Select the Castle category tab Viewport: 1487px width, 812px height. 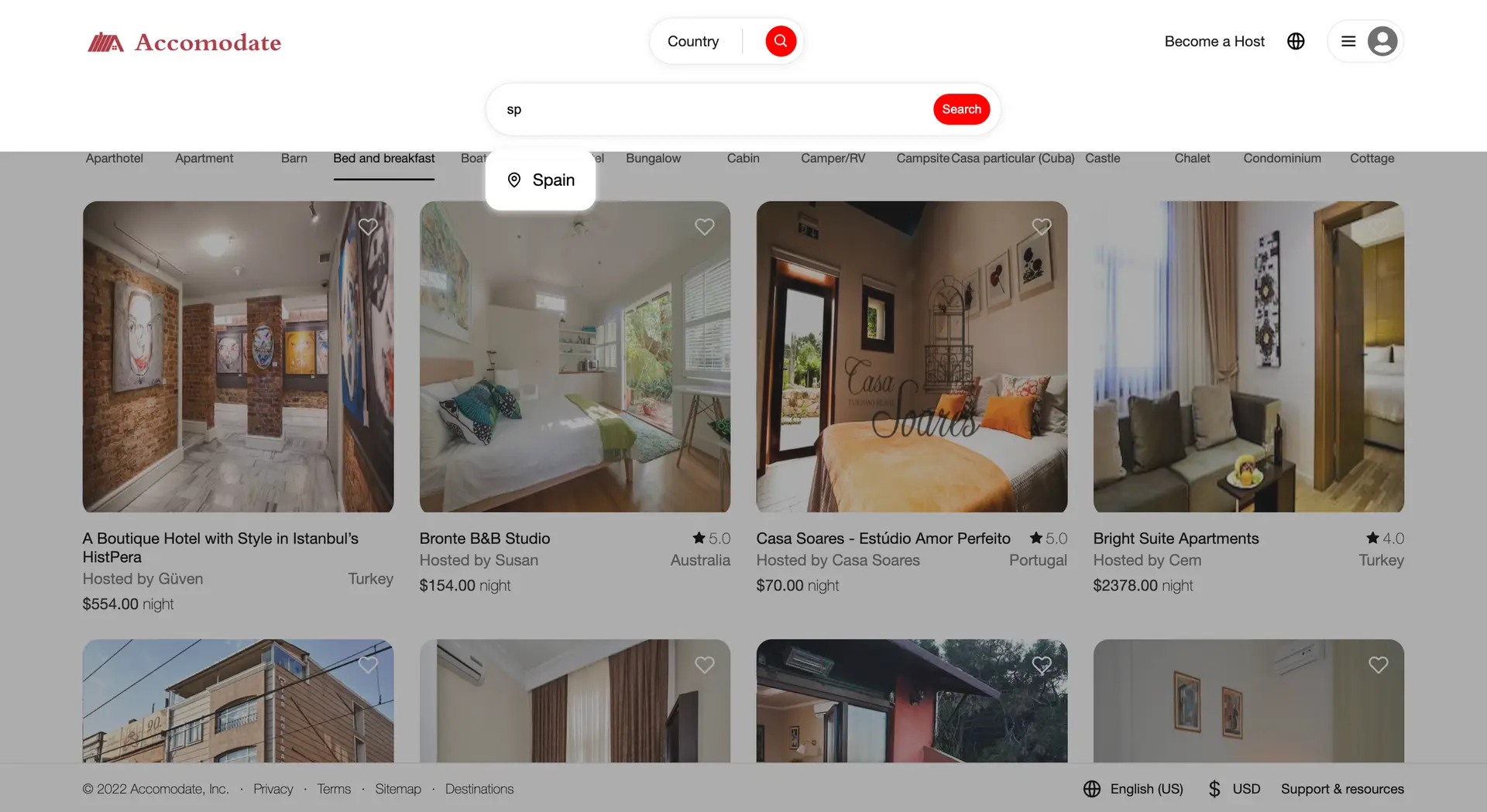[x=1103, y=158]
